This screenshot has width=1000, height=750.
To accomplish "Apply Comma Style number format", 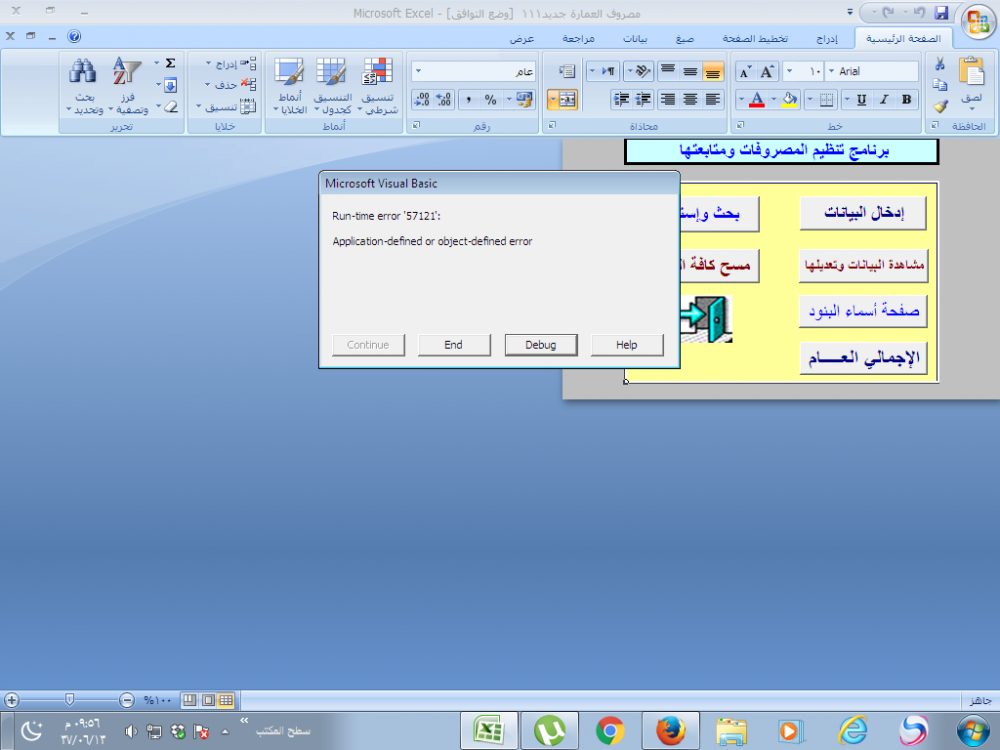I will (469, 99).
